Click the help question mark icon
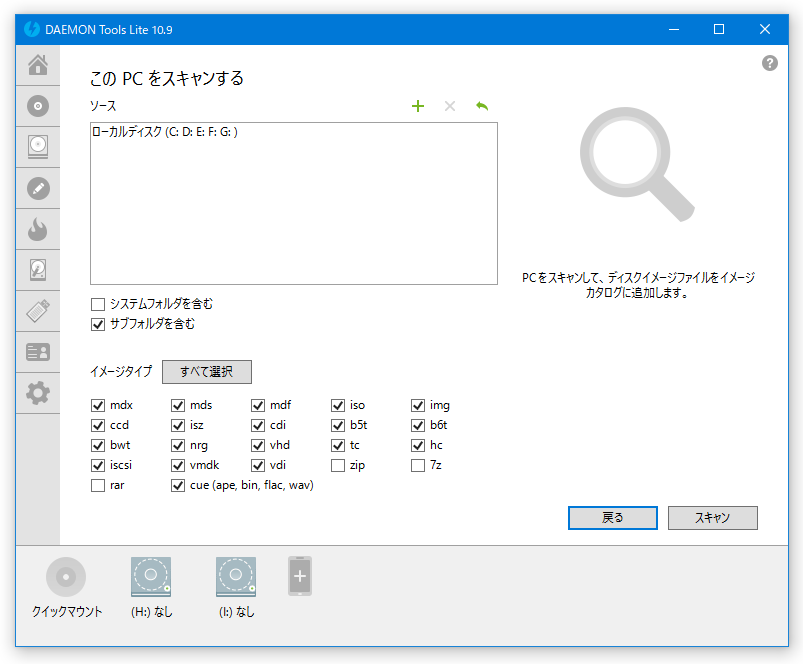This screenshot has width=803, height=664. pyautogui.click(x=769, y=63)
